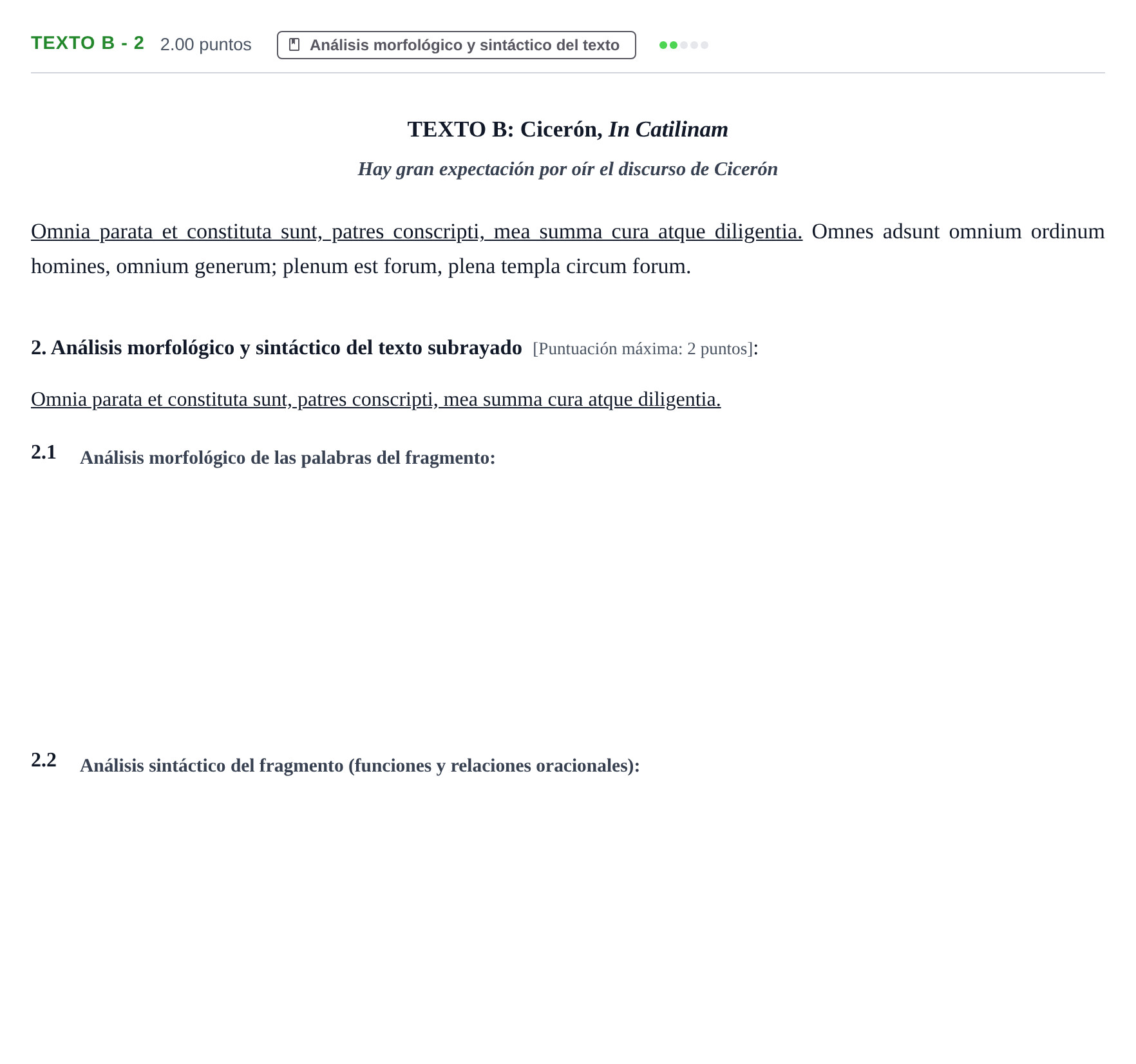Click the title TEXTO B: Cicerón, In Catilinam
The width and height of the screenshot is (1136, 1064).
click(567, 129)
